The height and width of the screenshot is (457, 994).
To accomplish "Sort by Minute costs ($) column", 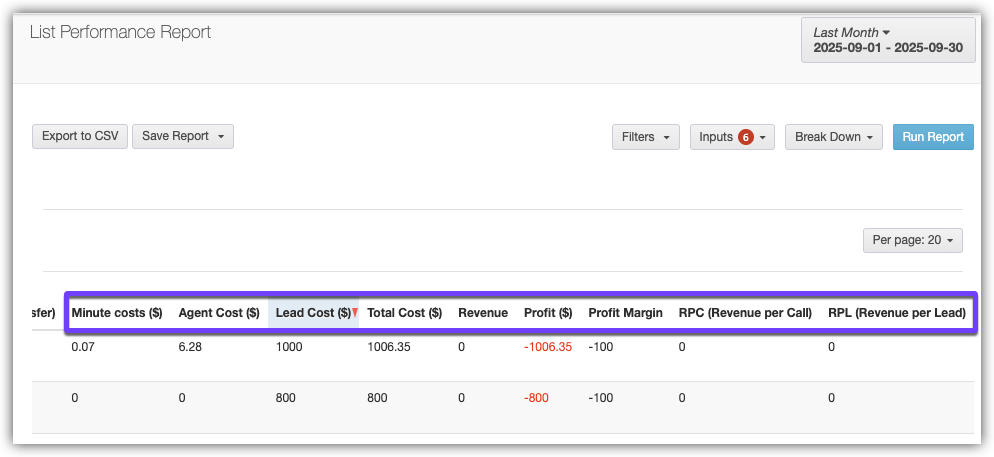I will [x=117, y=313].
